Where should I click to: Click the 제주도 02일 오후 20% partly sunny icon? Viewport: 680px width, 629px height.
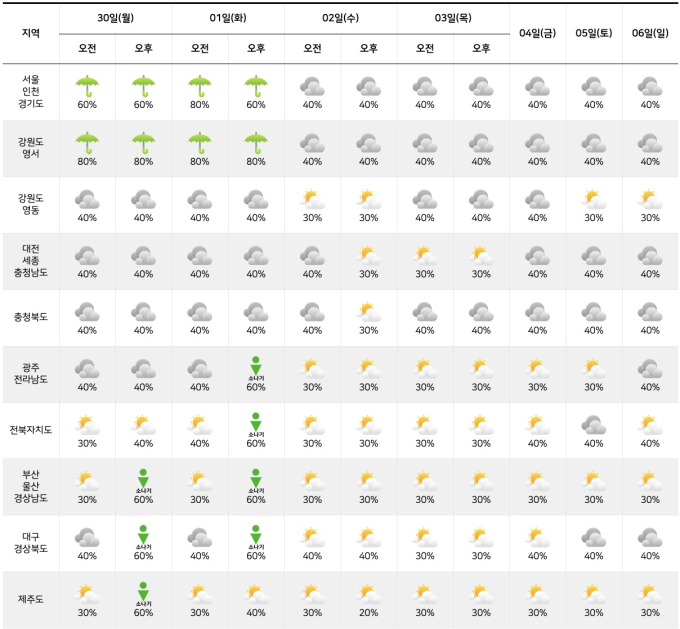pos(369,594)
